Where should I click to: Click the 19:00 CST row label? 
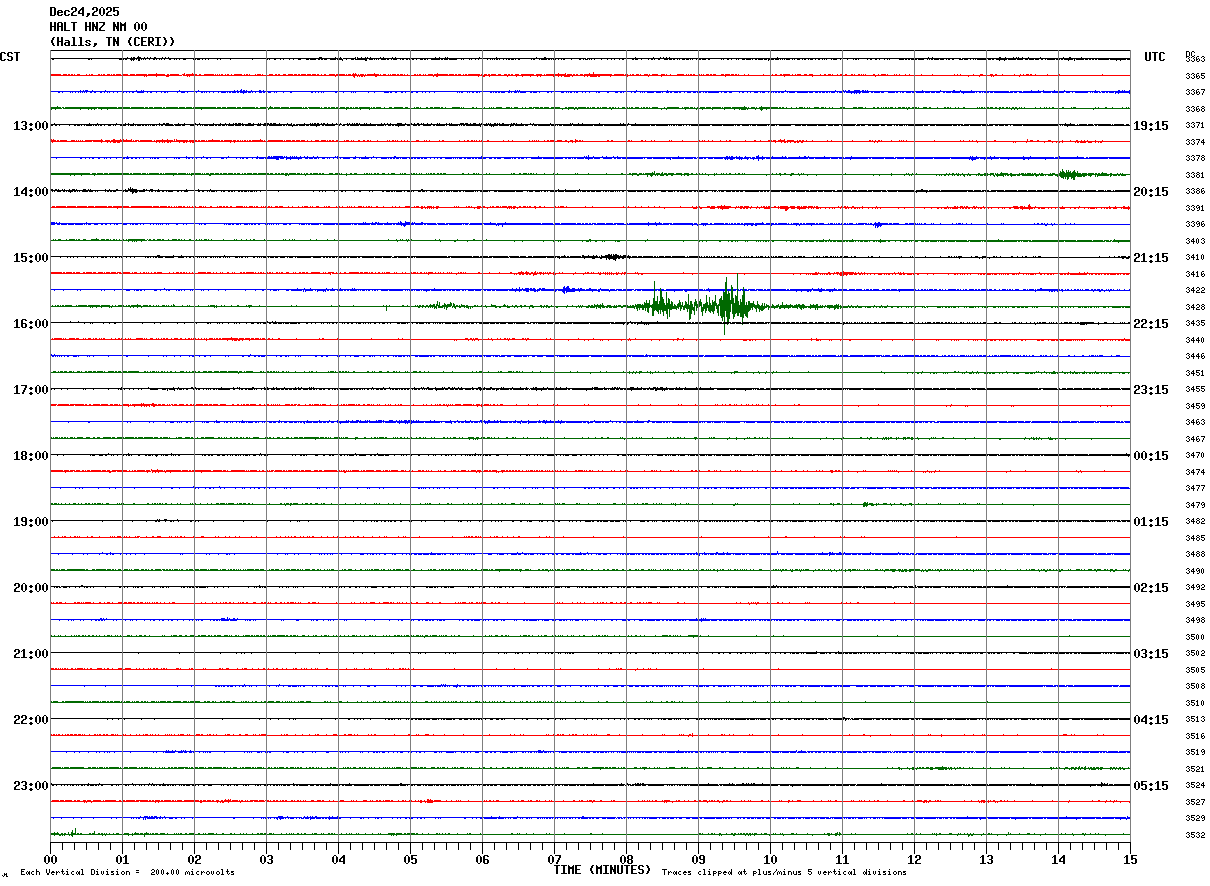click(30, 522)
